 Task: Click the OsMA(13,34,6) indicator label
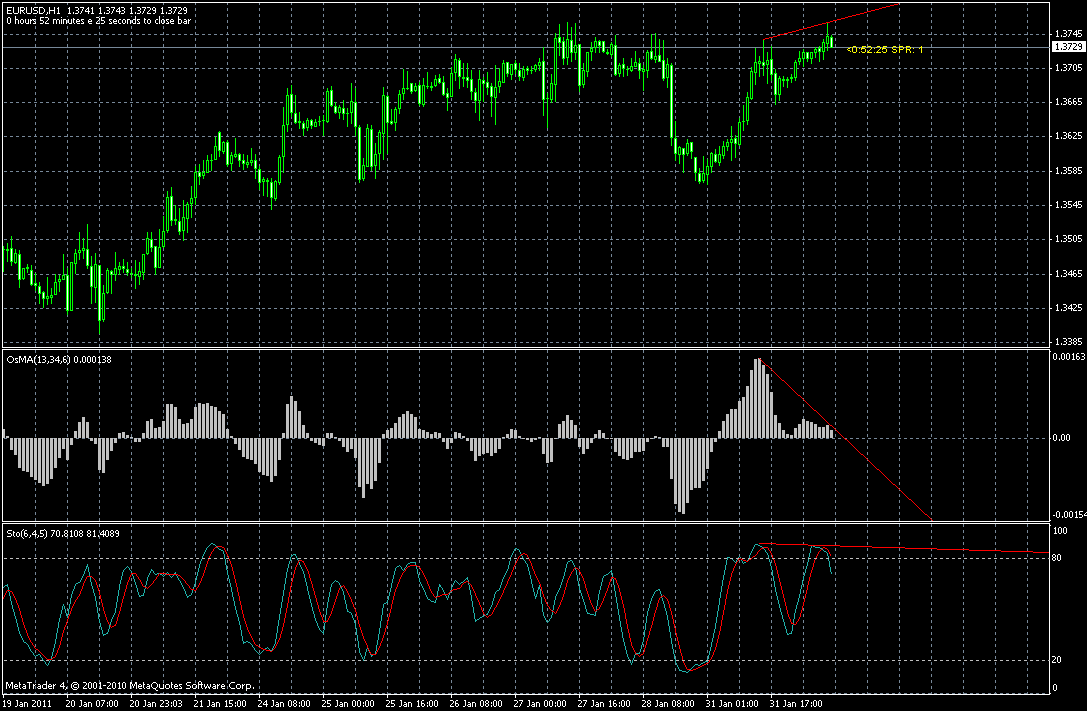coord(59,360)
